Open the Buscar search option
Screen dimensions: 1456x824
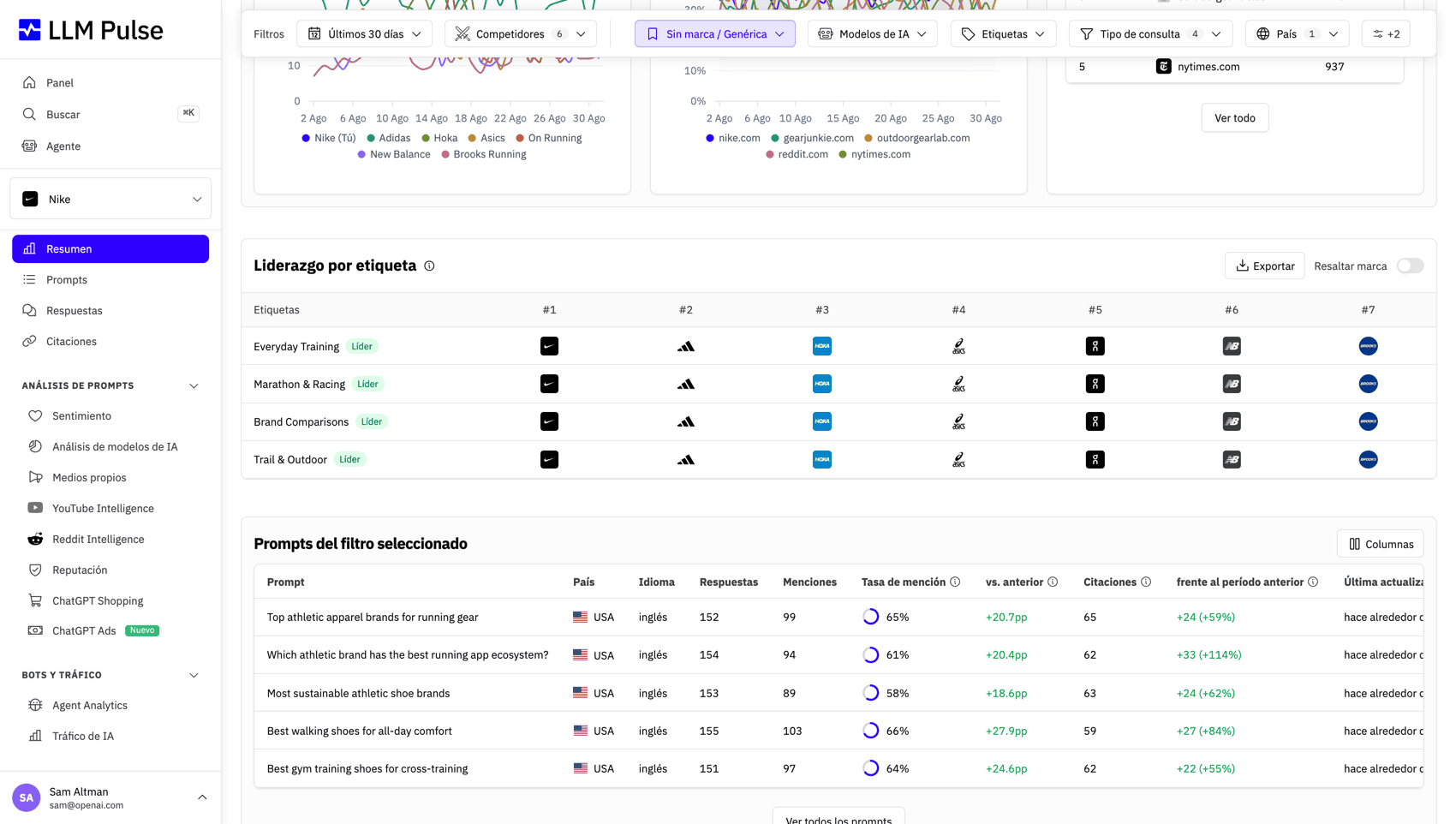click(110, 114)
